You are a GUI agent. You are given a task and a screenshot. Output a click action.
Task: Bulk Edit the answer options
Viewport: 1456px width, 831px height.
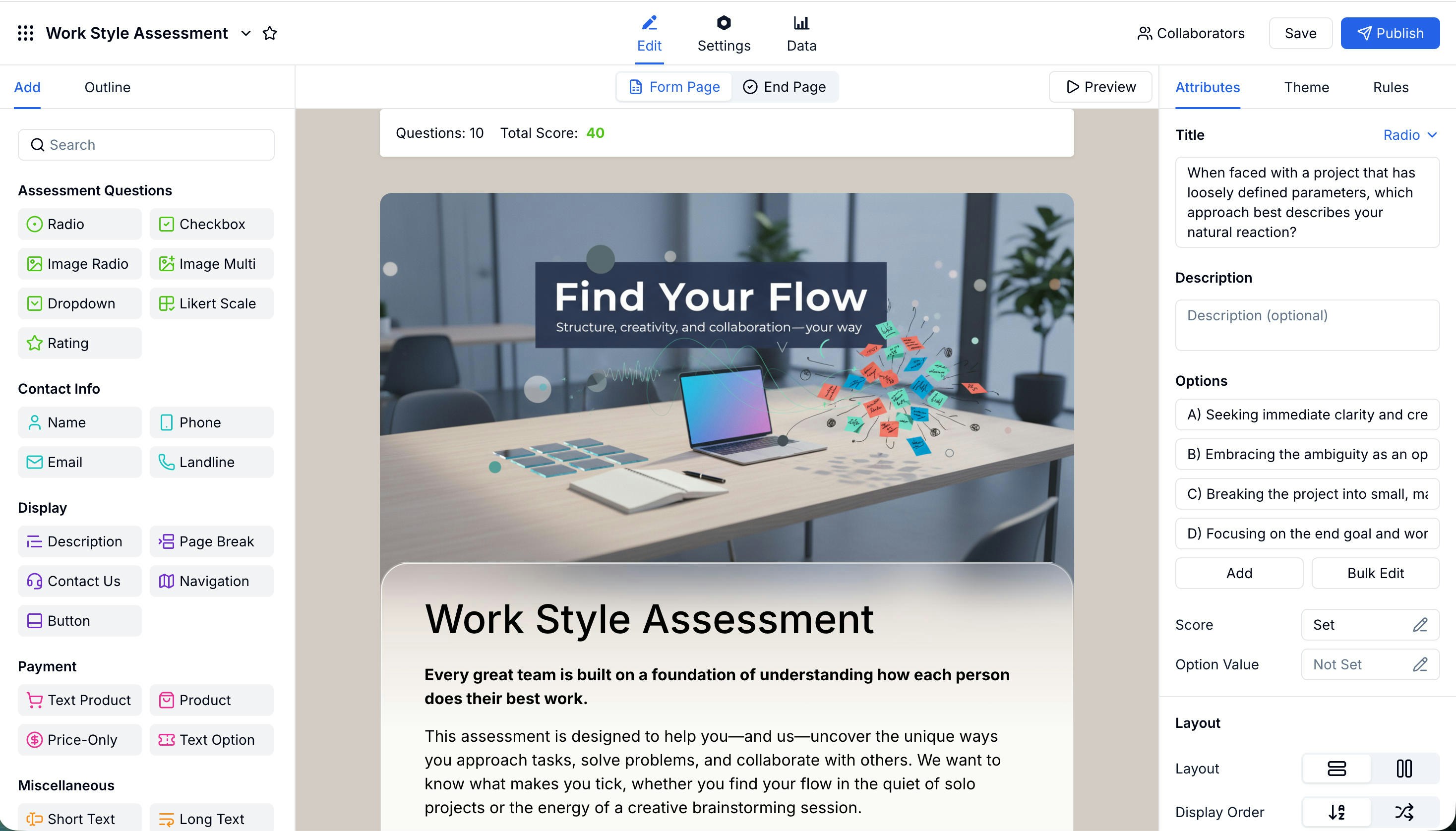click(1374, 573)
